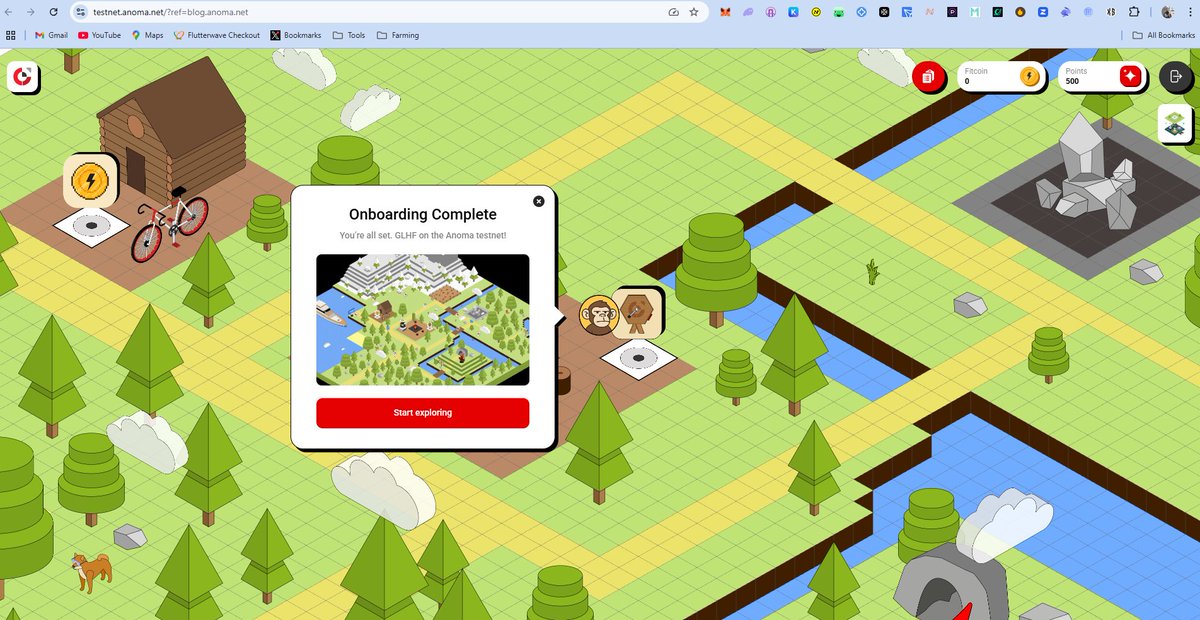The height and width of the screenshot is (620, 1200).
Task: Click the logout exit icon
Action: [x=1174, y=76]
